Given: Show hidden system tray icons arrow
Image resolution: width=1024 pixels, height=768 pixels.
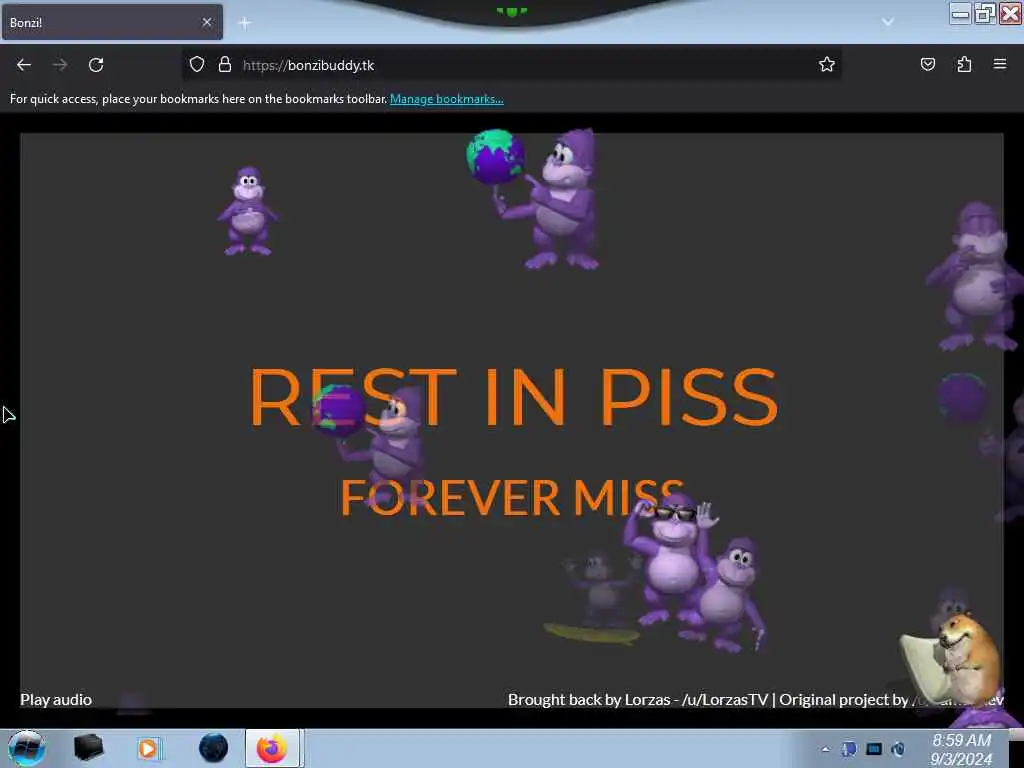Looking at the screenshot, I should [825, 750].
